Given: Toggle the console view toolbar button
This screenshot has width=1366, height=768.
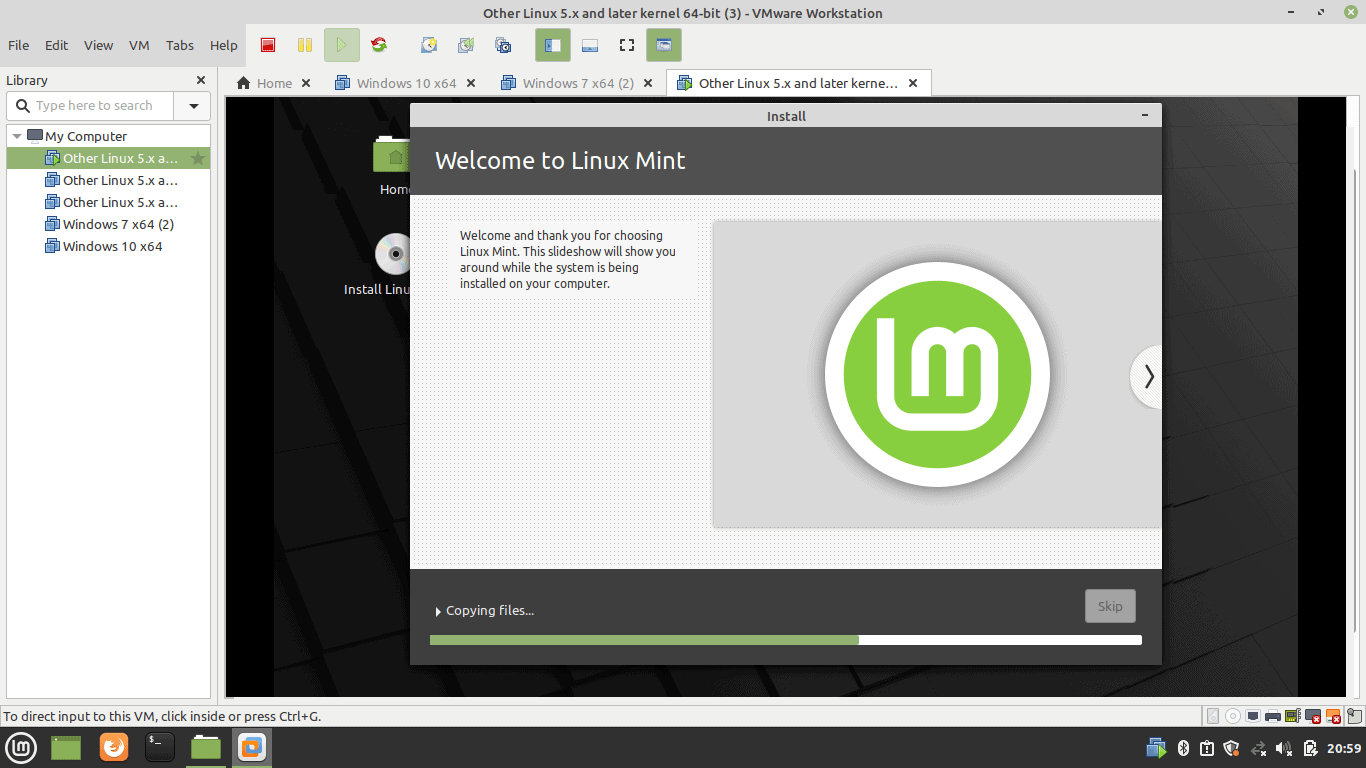Looking at the screenshot, I should (664, 45).
